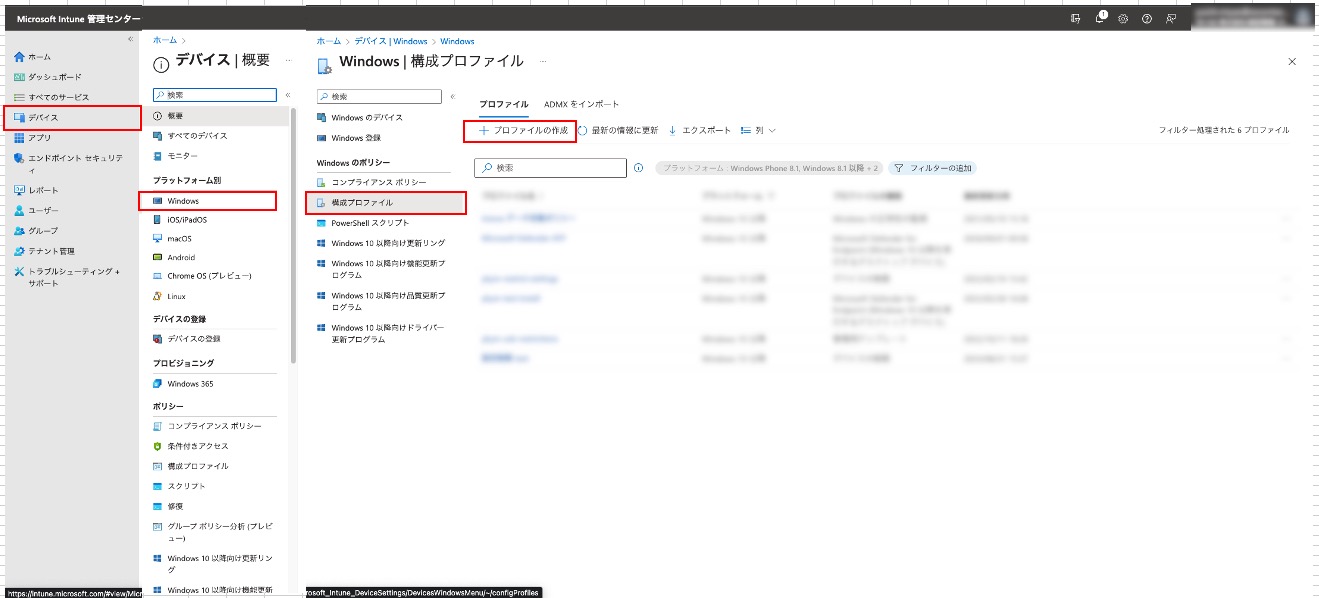Viewport: 1319px width, 598px height.
Task: Click the Windows breadcrumb link
Action: pyautogui.click(x=457, y=41)
